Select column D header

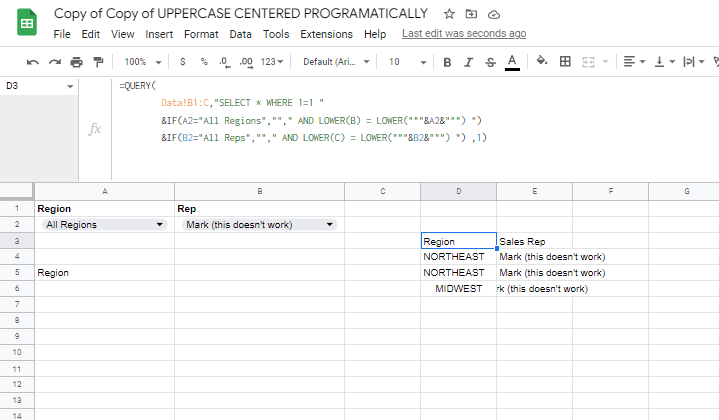point(459,192)
